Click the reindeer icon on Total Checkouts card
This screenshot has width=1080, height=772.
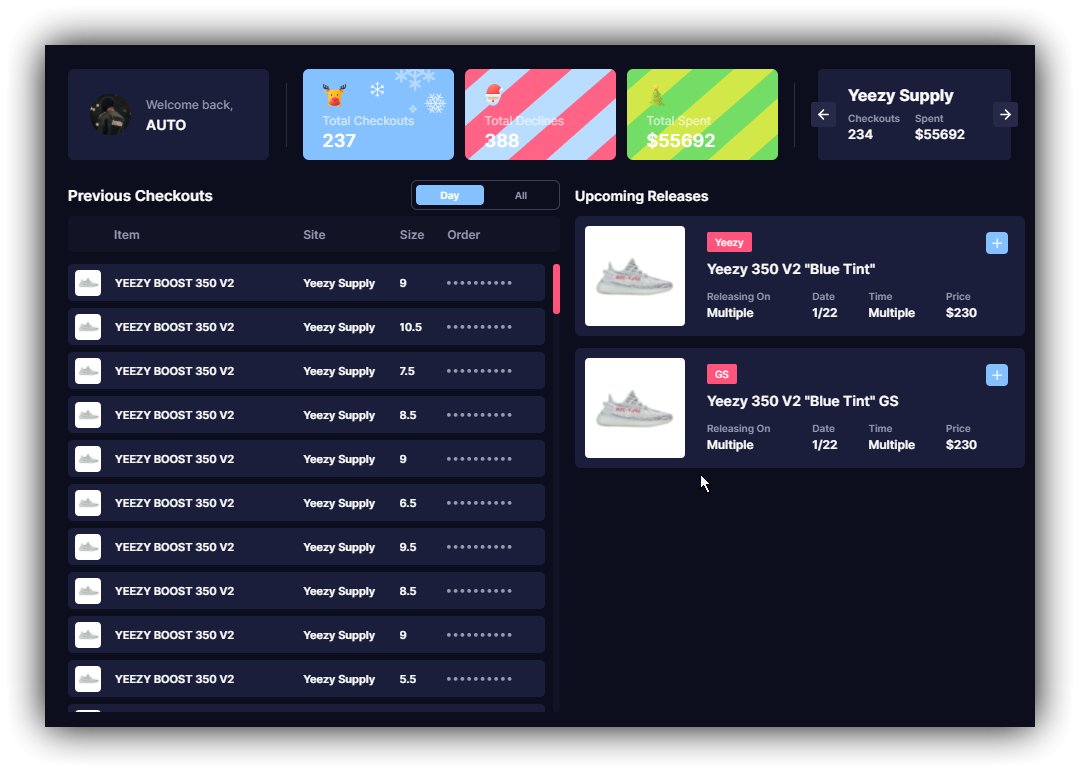click(x=335, y=94)
